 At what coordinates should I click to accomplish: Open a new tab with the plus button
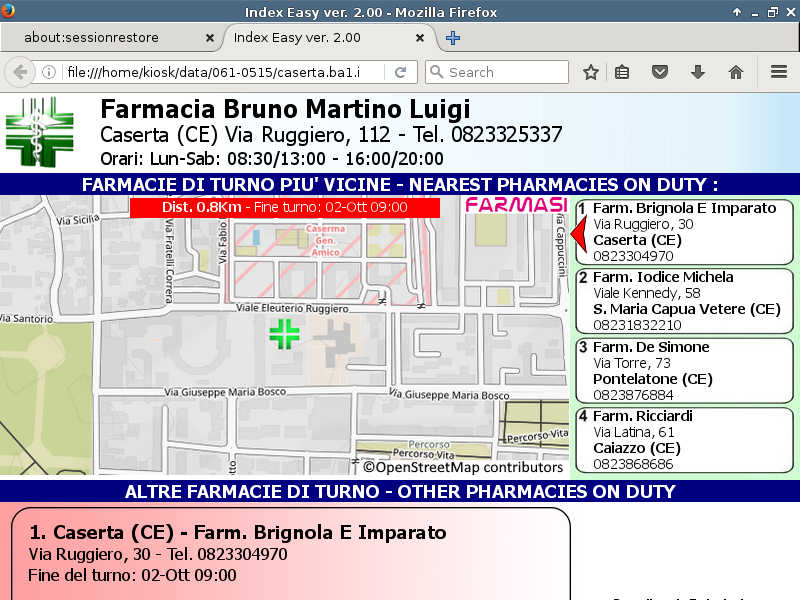click(453, 38)
